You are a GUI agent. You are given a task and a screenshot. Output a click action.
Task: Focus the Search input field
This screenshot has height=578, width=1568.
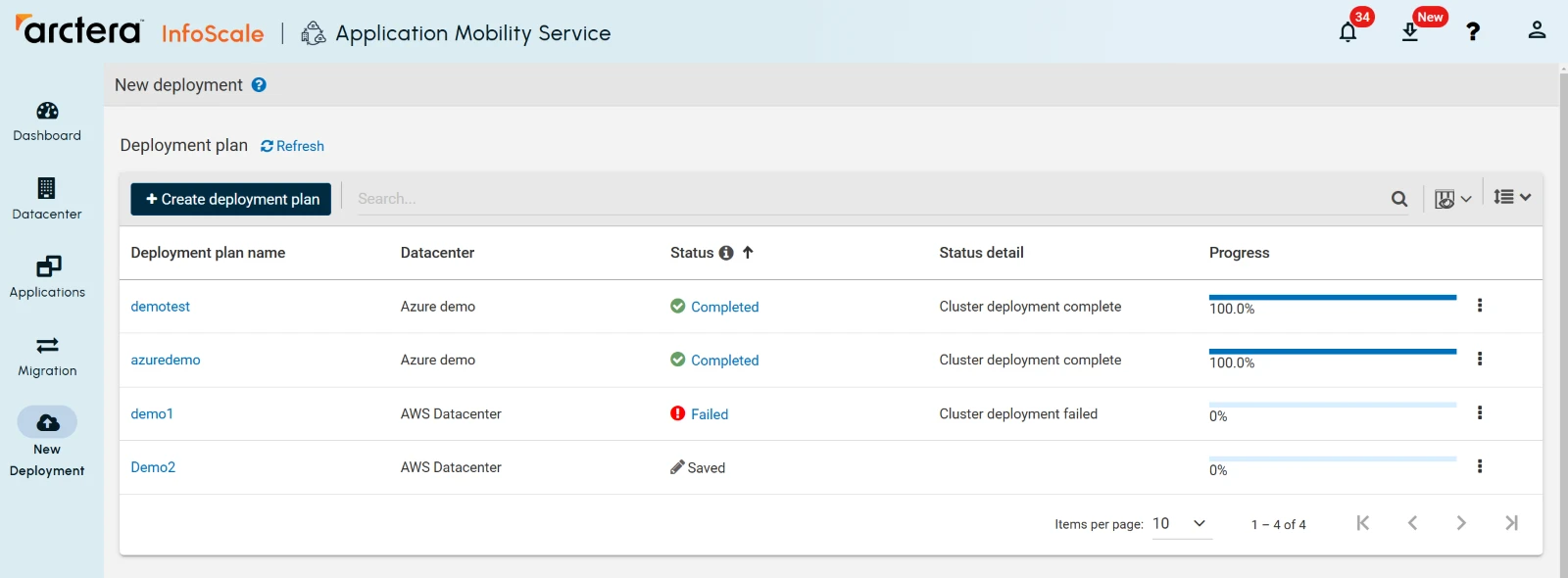click(862, 199)
